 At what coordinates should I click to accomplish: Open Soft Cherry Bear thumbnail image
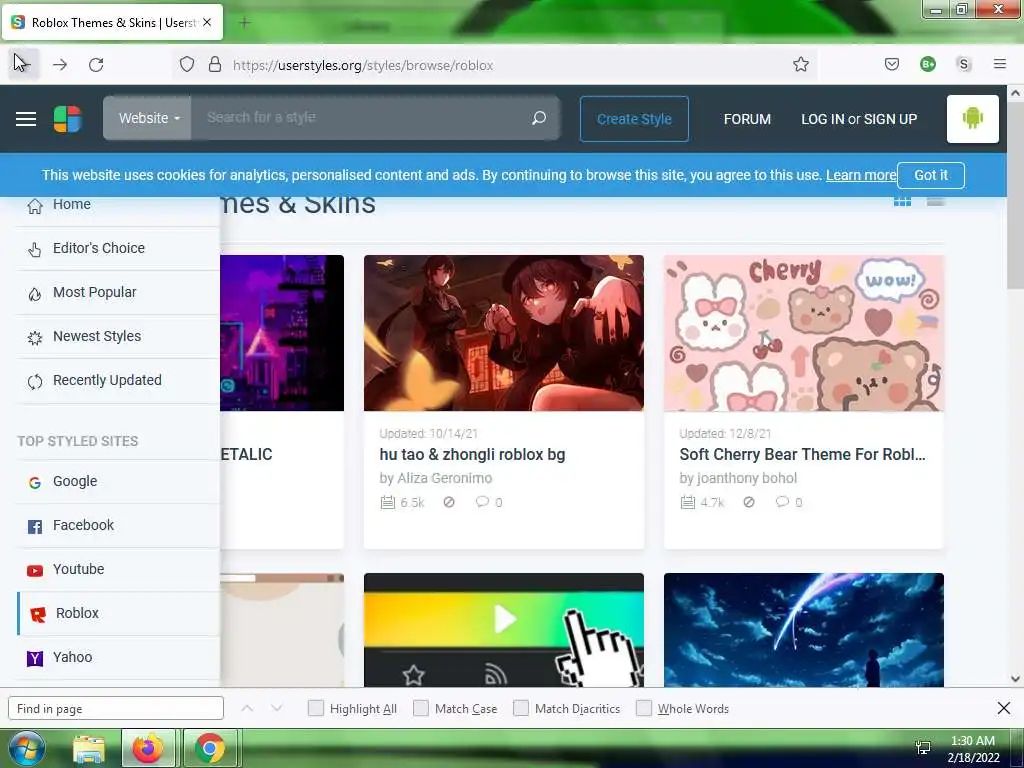[x=803, y=333]
